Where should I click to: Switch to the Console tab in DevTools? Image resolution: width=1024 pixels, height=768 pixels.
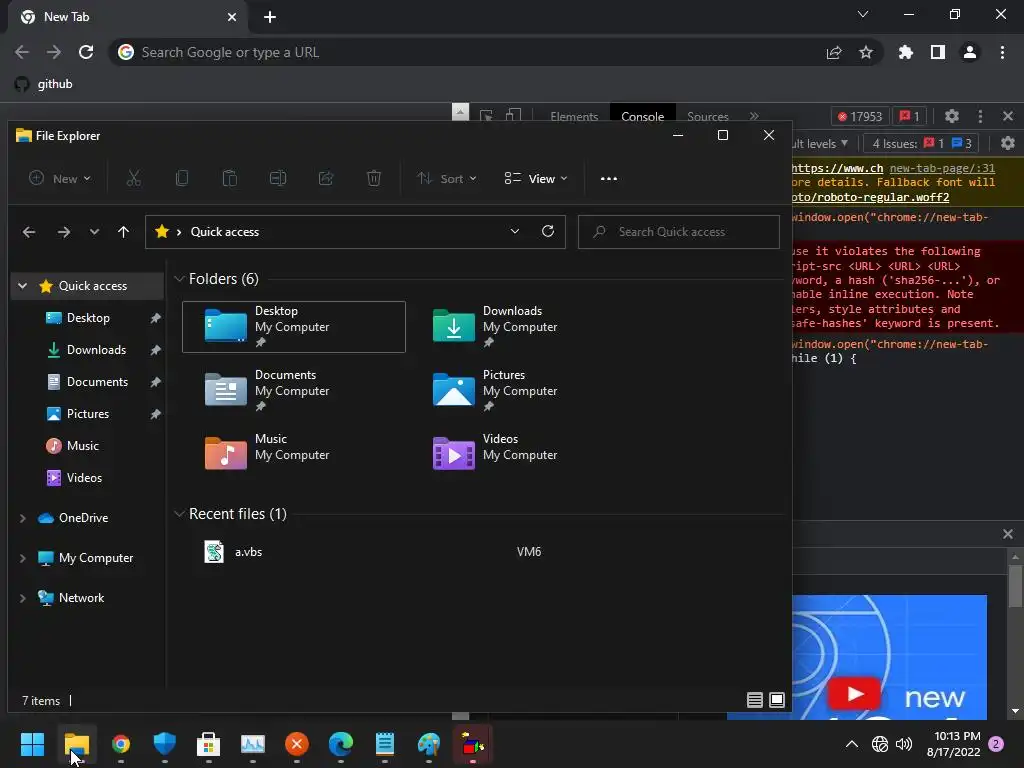(643, 116)
